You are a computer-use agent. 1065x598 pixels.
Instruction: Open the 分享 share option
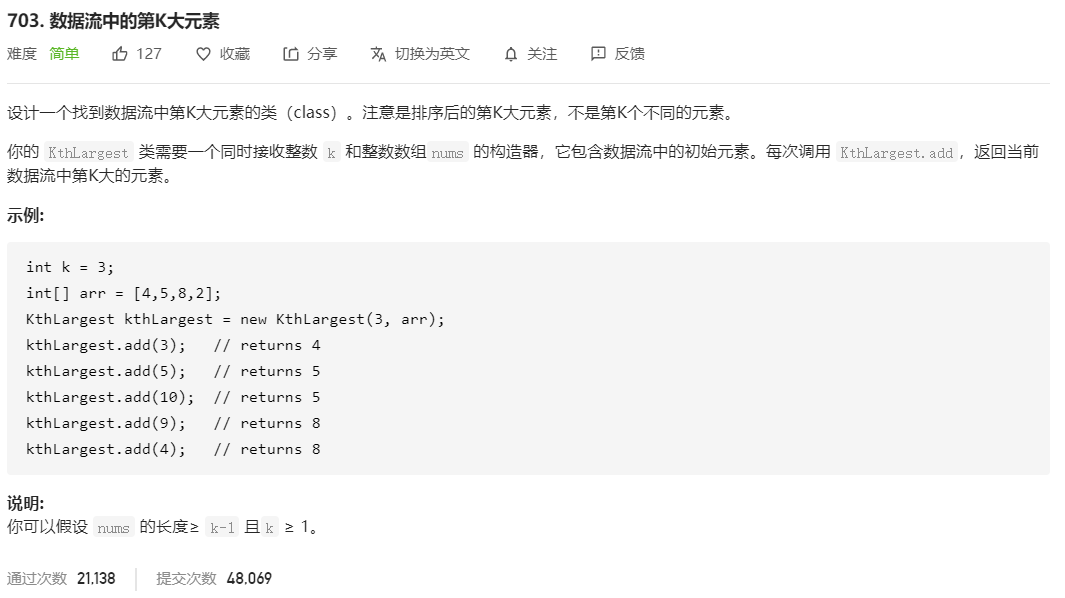322,54
